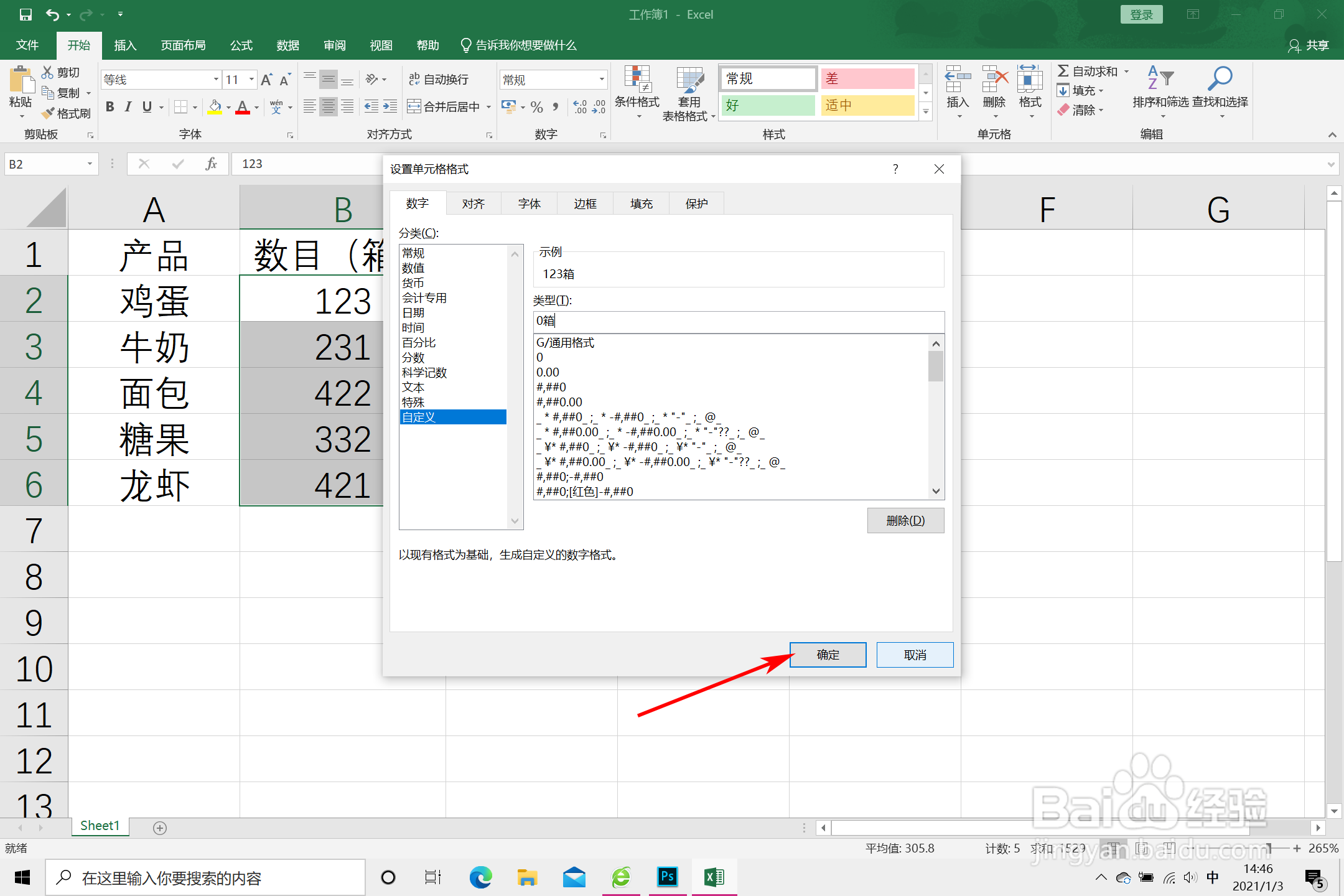
Task: Toggle italic formatting button
Action: [x=128, y=107]
